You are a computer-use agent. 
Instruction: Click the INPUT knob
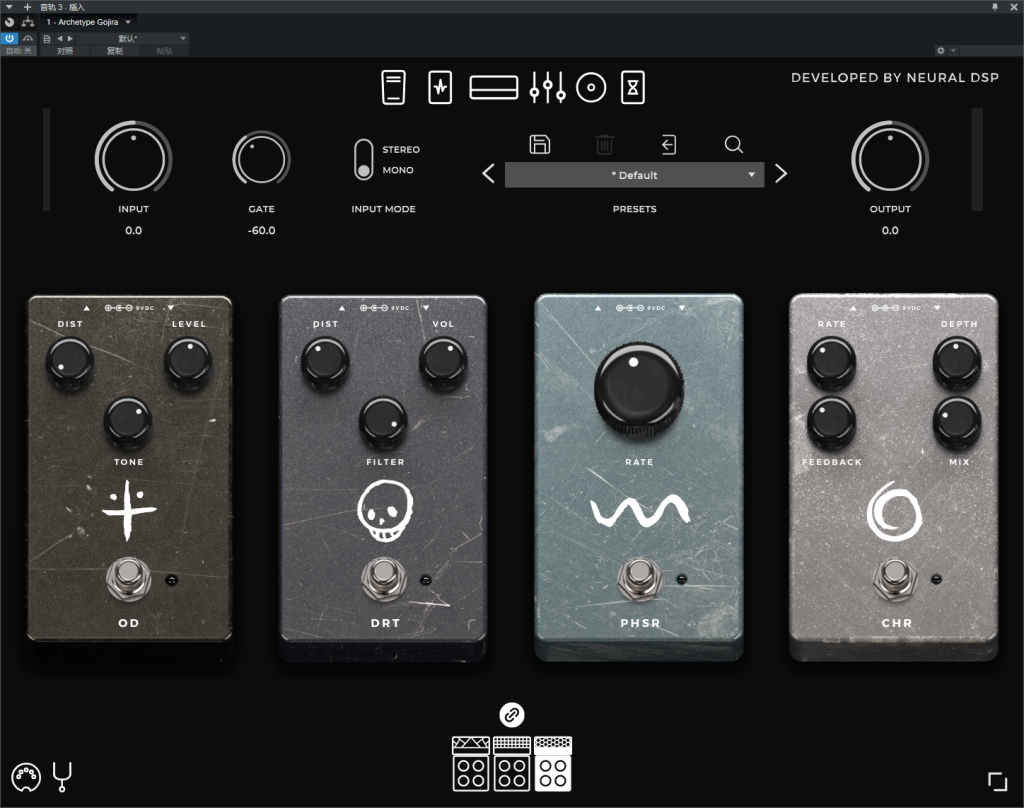[x=134, y=159]
